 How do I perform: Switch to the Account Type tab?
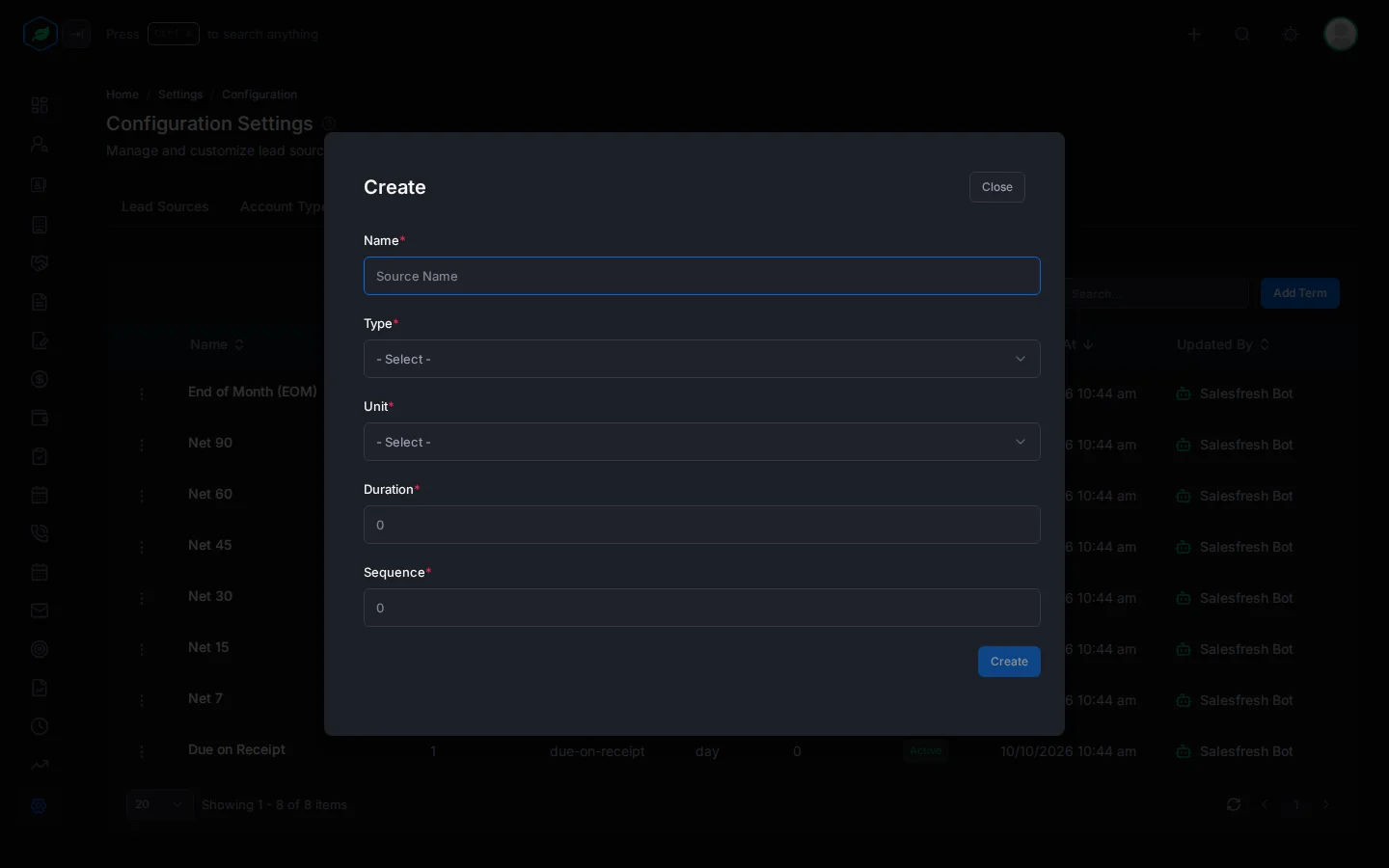pos(282,206)
